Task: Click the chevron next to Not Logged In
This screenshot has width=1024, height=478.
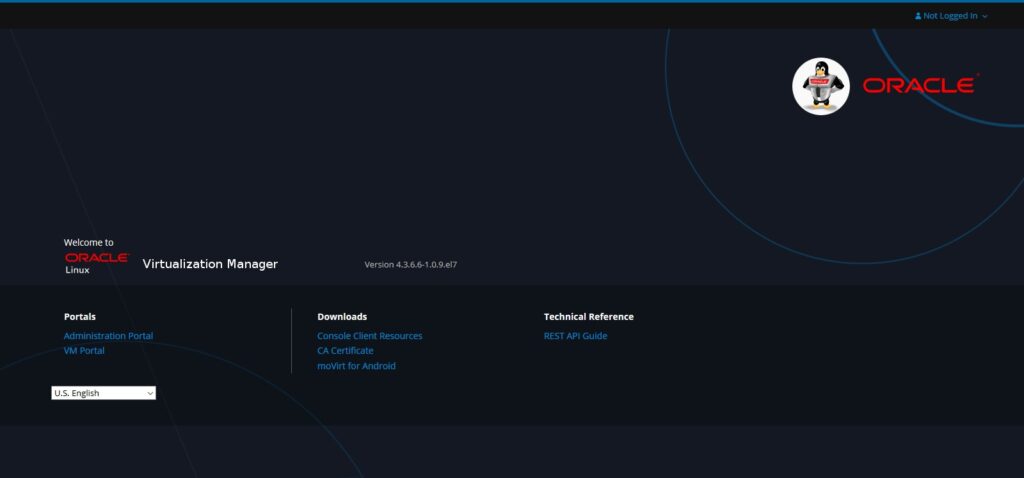Action: (985, 16)
